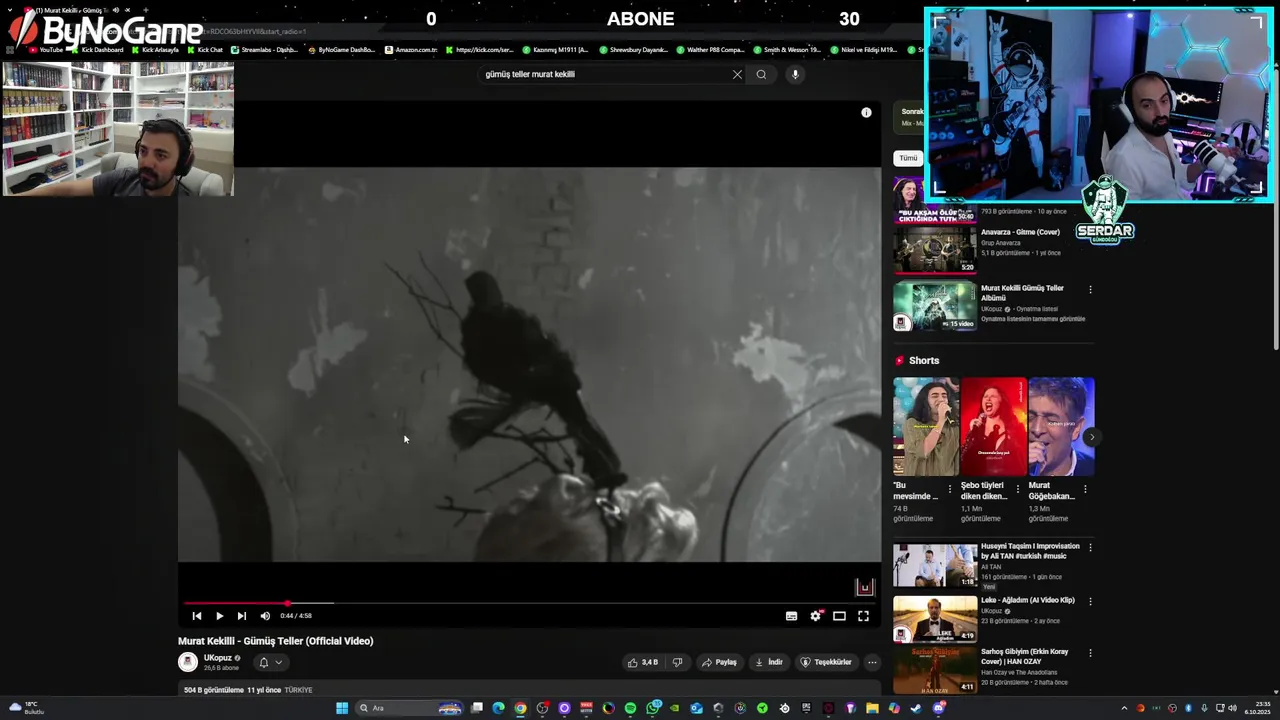Viewport: 1280px width, 720px height.
Task: Open Murat Göğebakan short thumbnail
Action: (1061, 426)
